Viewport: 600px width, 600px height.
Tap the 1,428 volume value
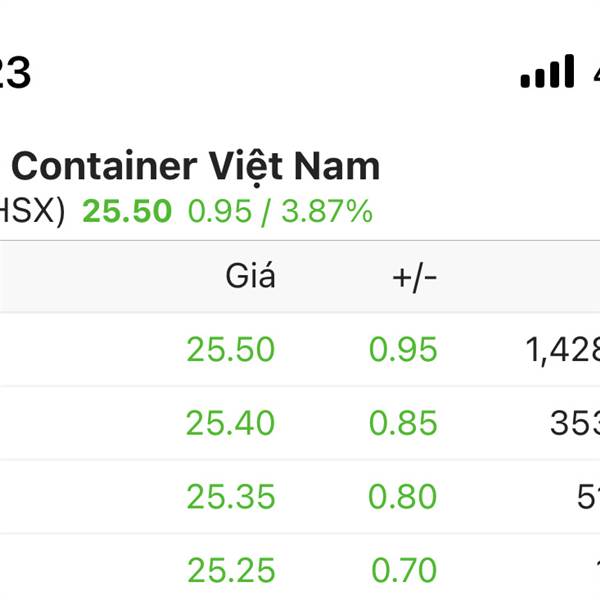[562, 350]
